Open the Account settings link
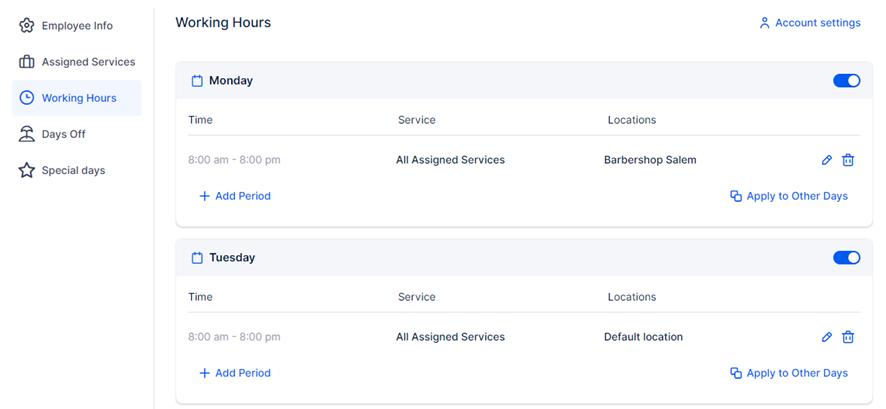Image resolution: width=886 pixels, height=409 pixels. [x=817, y=23]
